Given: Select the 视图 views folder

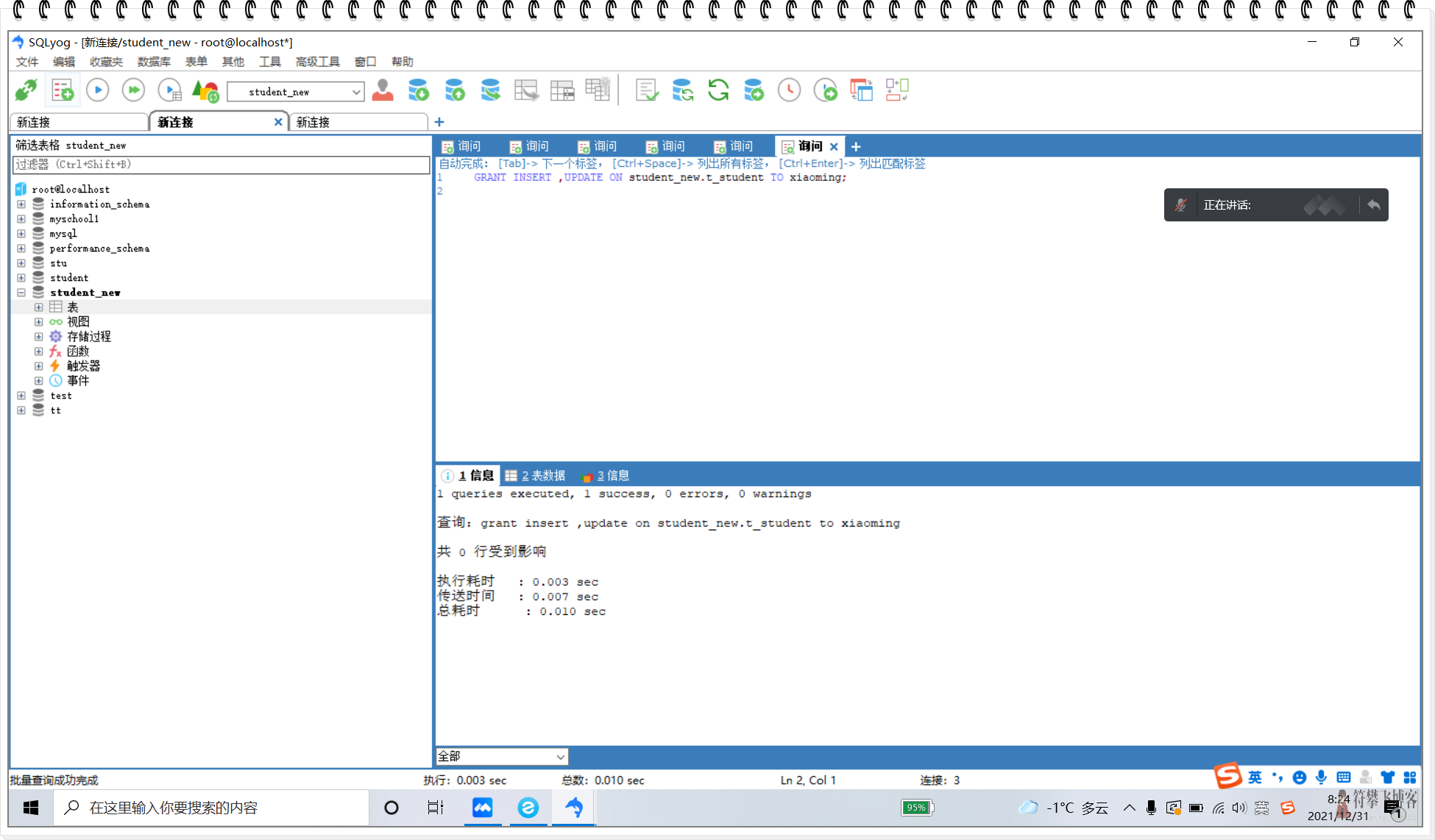Looking at the screenshot, I should 78,322.
